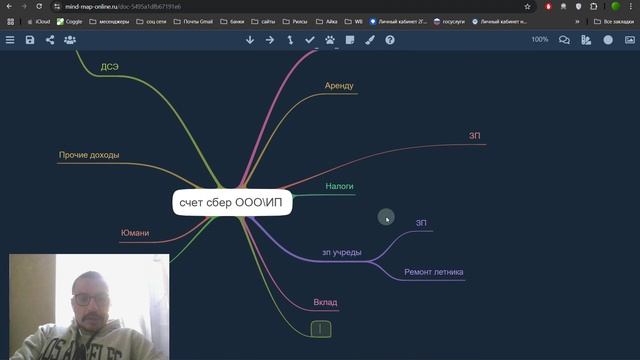Click the right arrow toolbar icon
This screenshot has height=360, width=640.
click(x=270, y=40)
